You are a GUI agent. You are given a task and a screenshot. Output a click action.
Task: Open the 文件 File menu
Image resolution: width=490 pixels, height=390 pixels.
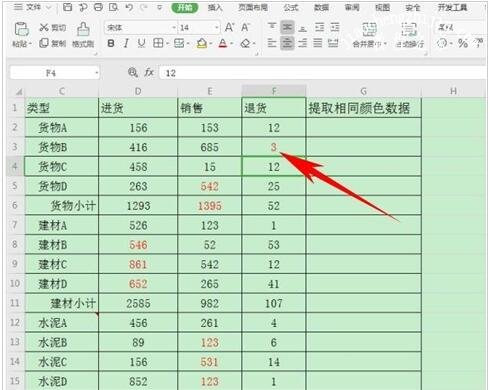click(x=28, y=7)
